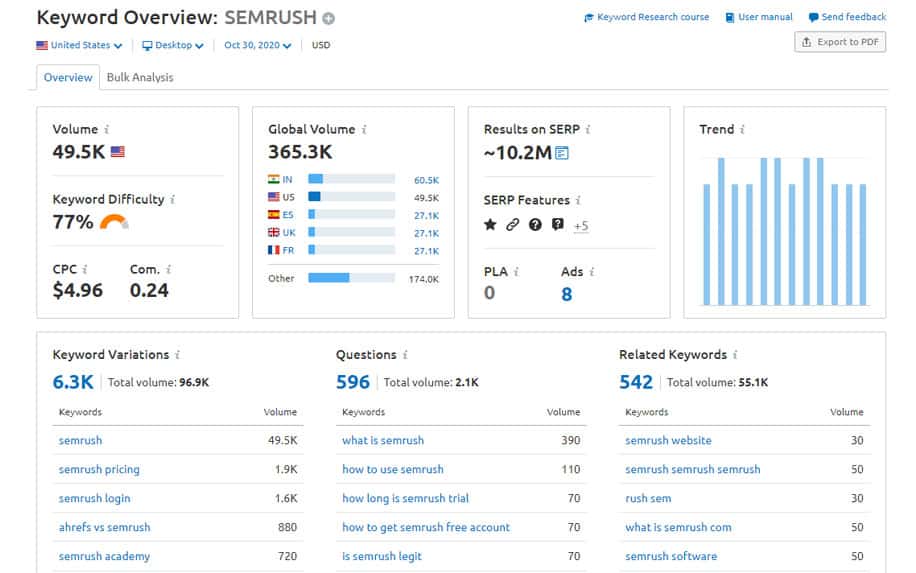Click the info icon next to Trend
The image size is (916, 573).
coord(742,129)
